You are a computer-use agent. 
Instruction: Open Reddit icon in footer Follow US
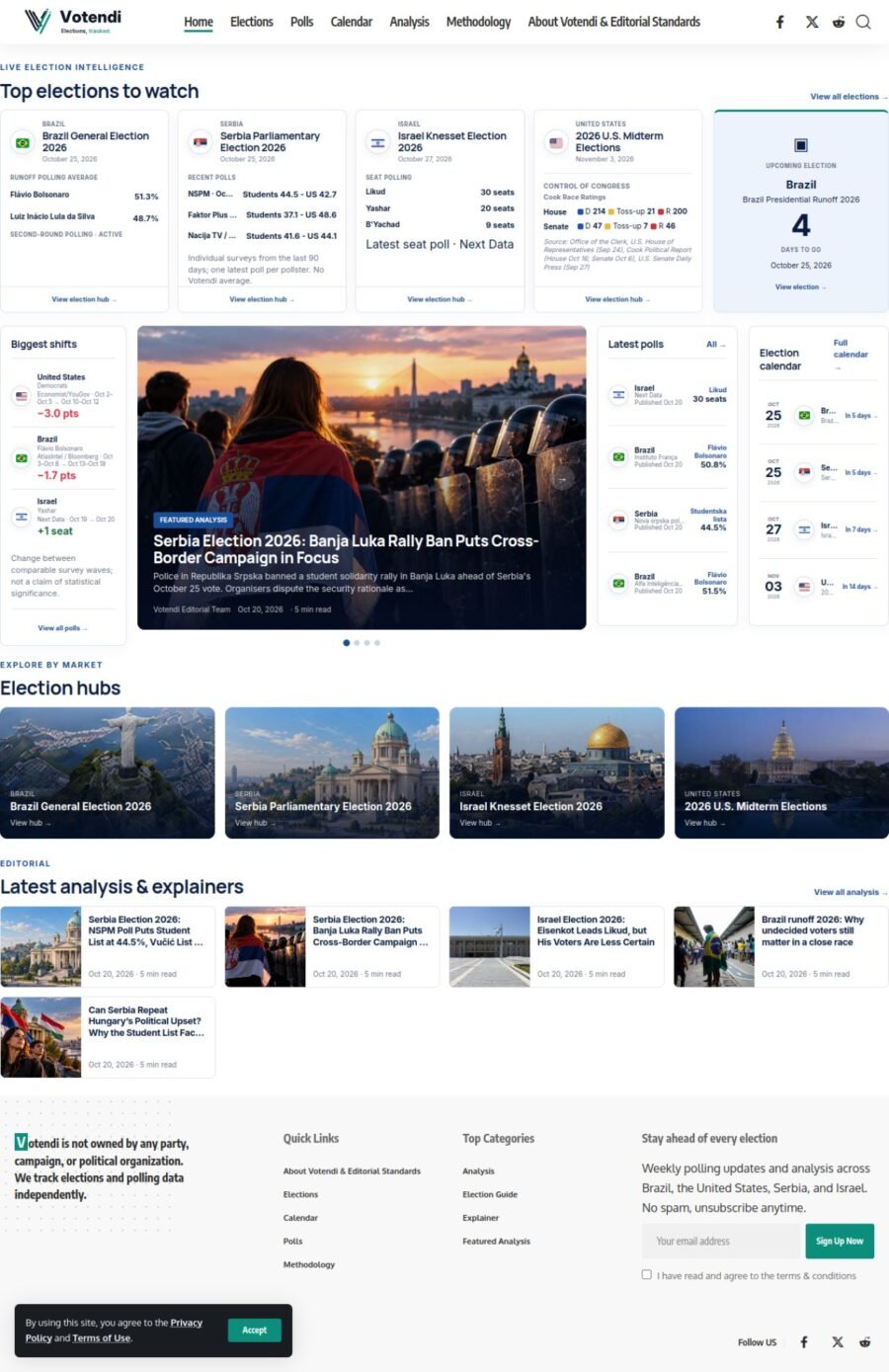click(x=864, y=1341)
